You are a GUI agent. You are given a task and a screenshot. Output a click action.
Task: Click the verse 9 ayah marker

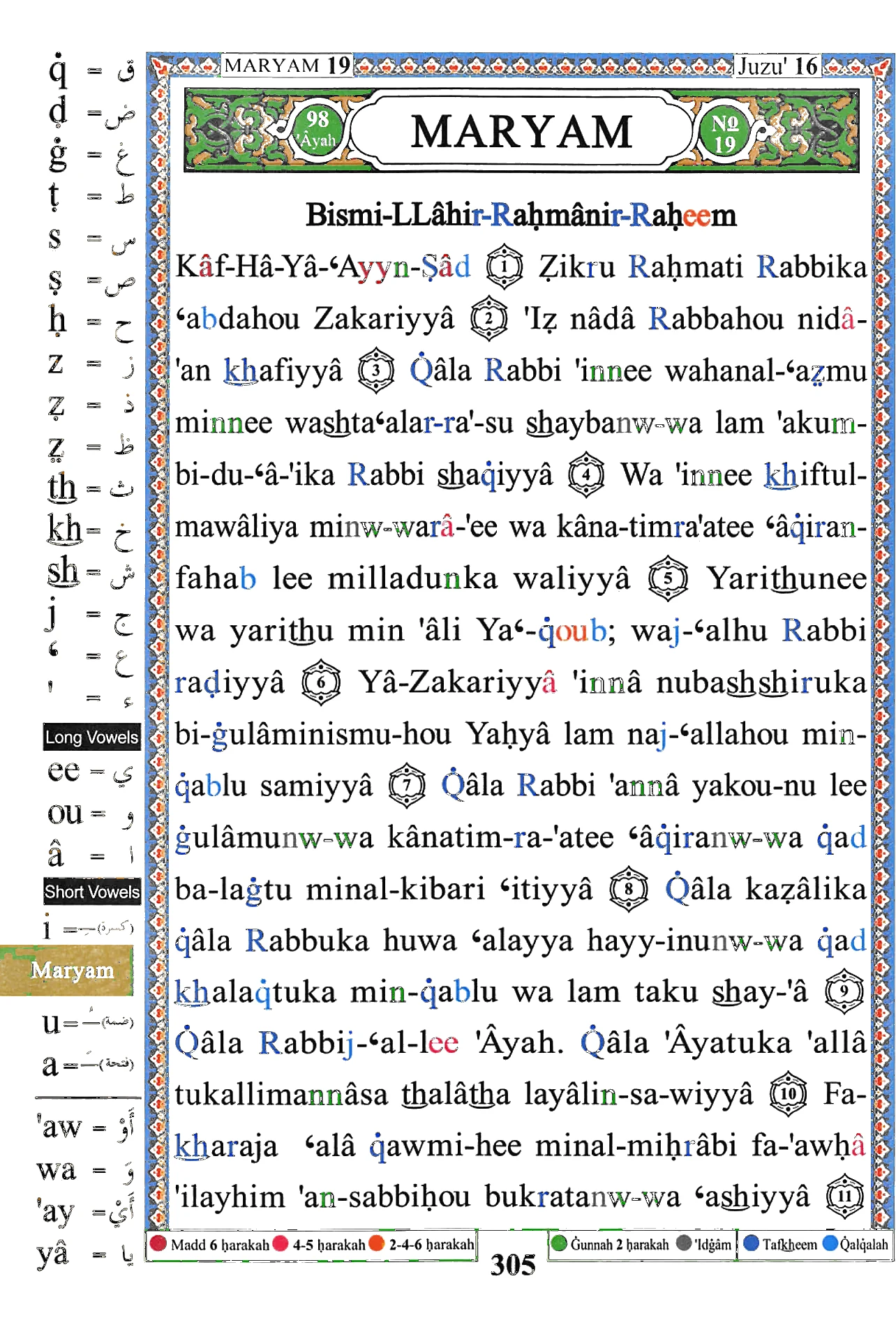844,991
